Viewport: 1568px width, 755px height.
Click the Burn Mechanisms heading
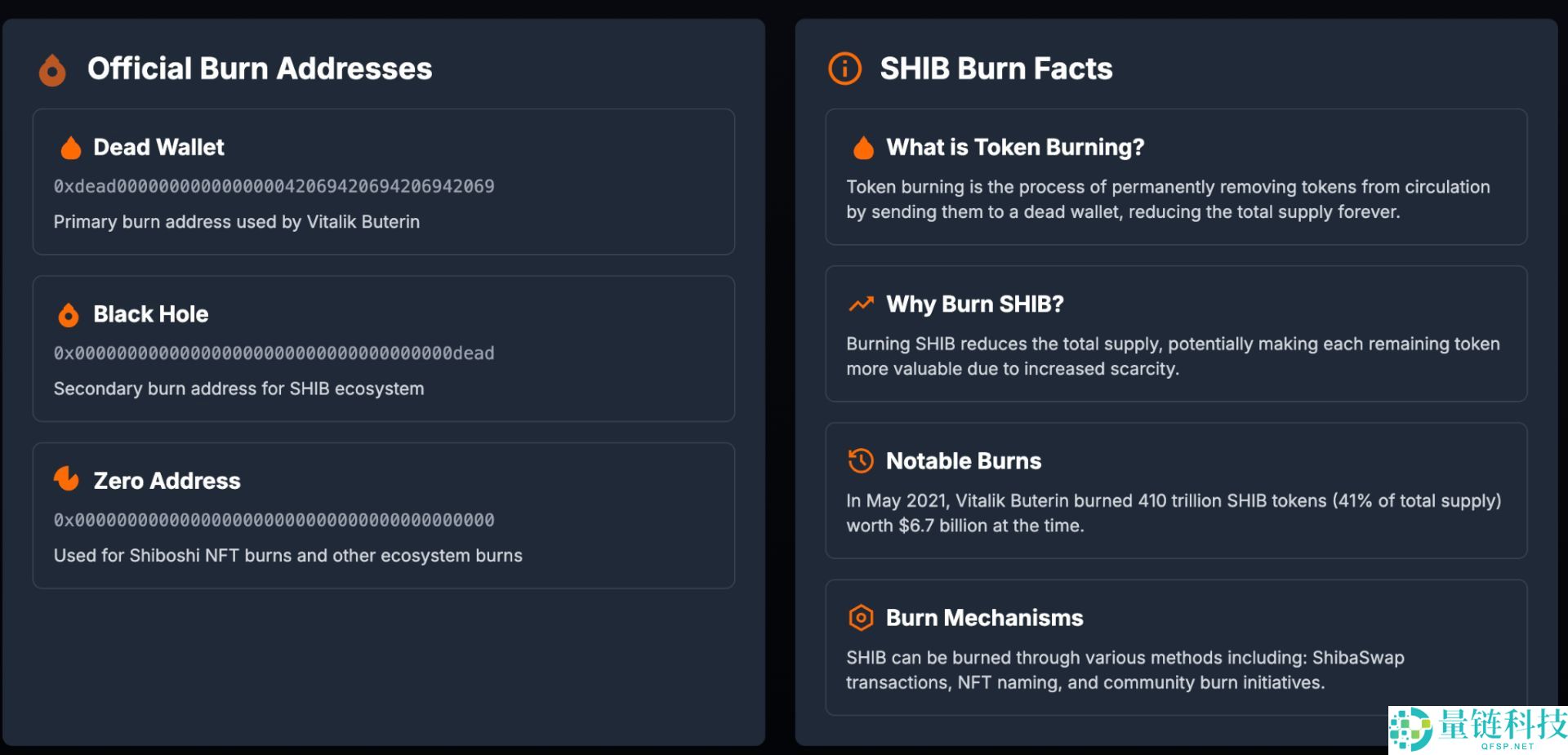tap(984, 618)
